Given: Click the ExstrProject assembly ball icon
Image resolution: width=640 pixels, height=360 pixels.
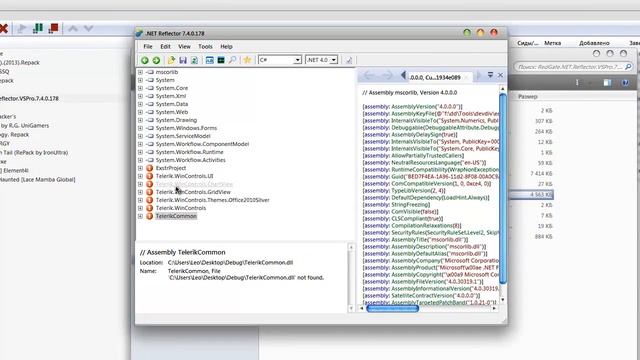Looking at the screenshot, I should click(149, 168).
